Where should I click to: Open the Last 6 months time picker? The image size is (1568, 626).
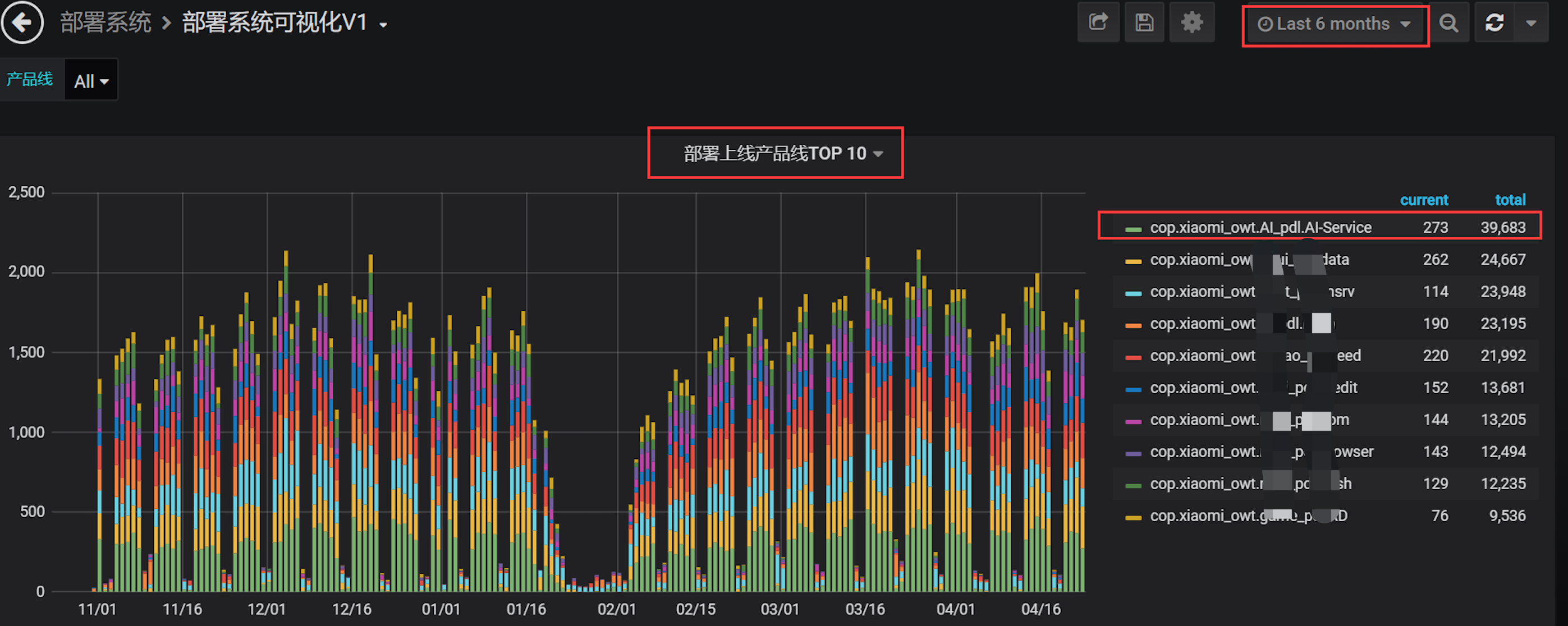click(x=1335, y=24)
